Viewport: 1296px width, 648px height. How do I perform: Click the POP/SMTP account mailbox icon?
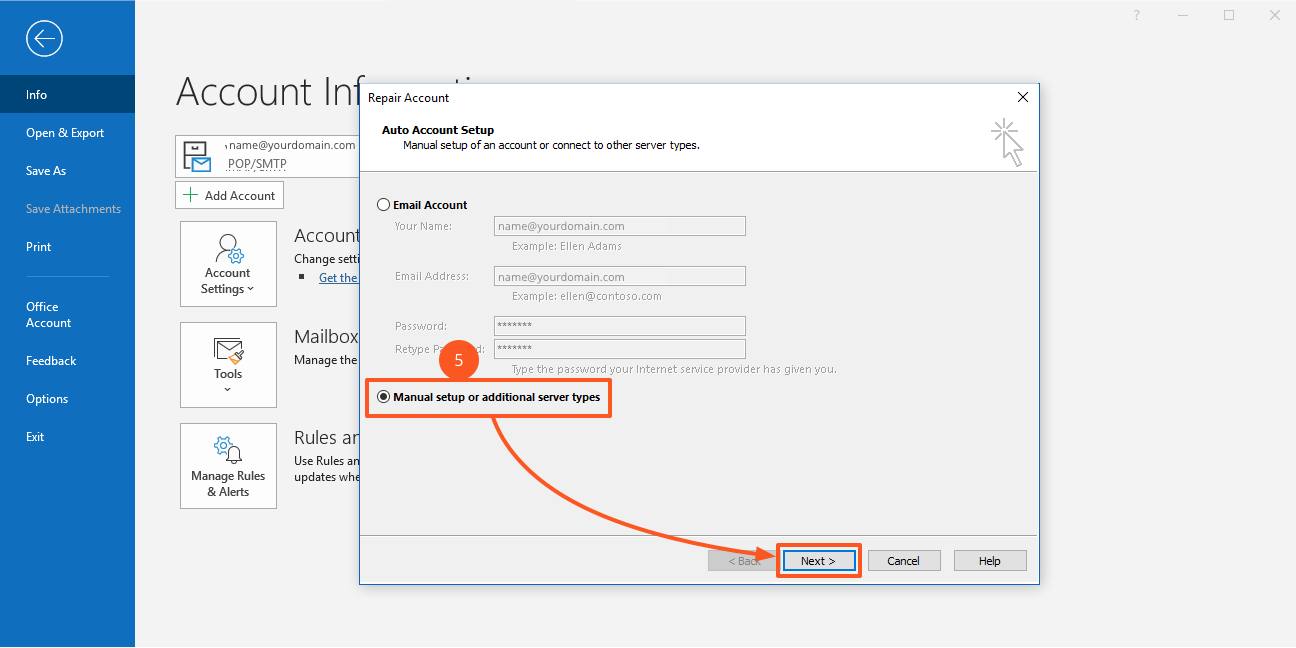point(198,156)
